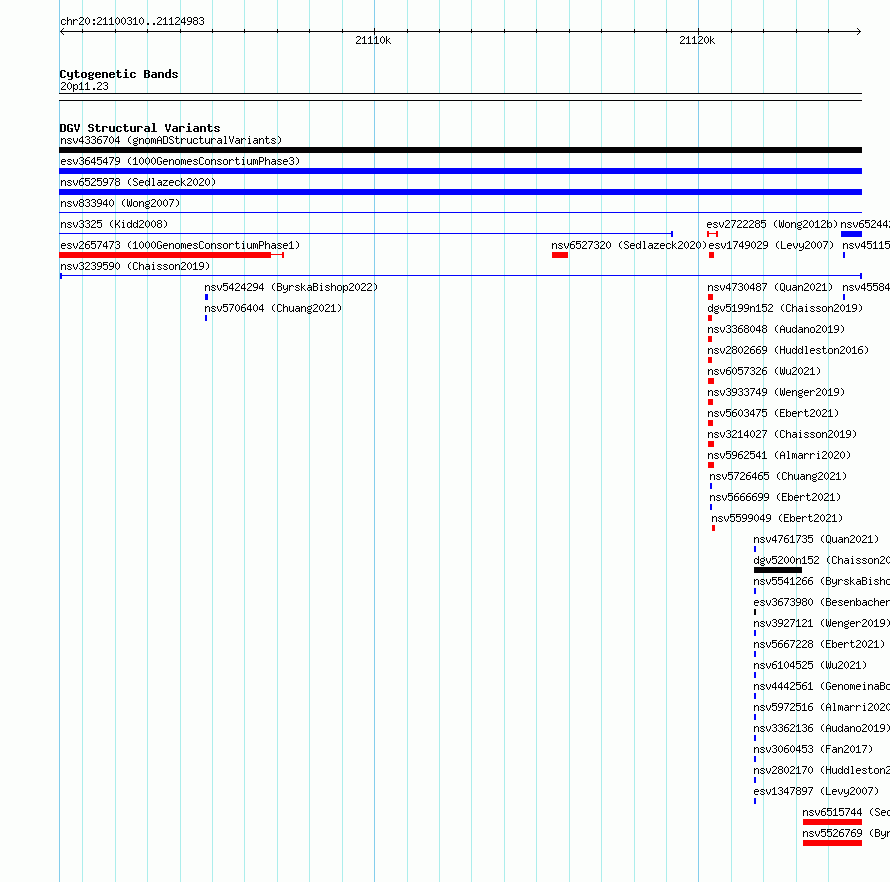Image resolution: width=890 pixels, height=882 pixels.
Task: Click nsv3368048 (Audano2019) label
Action: (x=776, y=329)
